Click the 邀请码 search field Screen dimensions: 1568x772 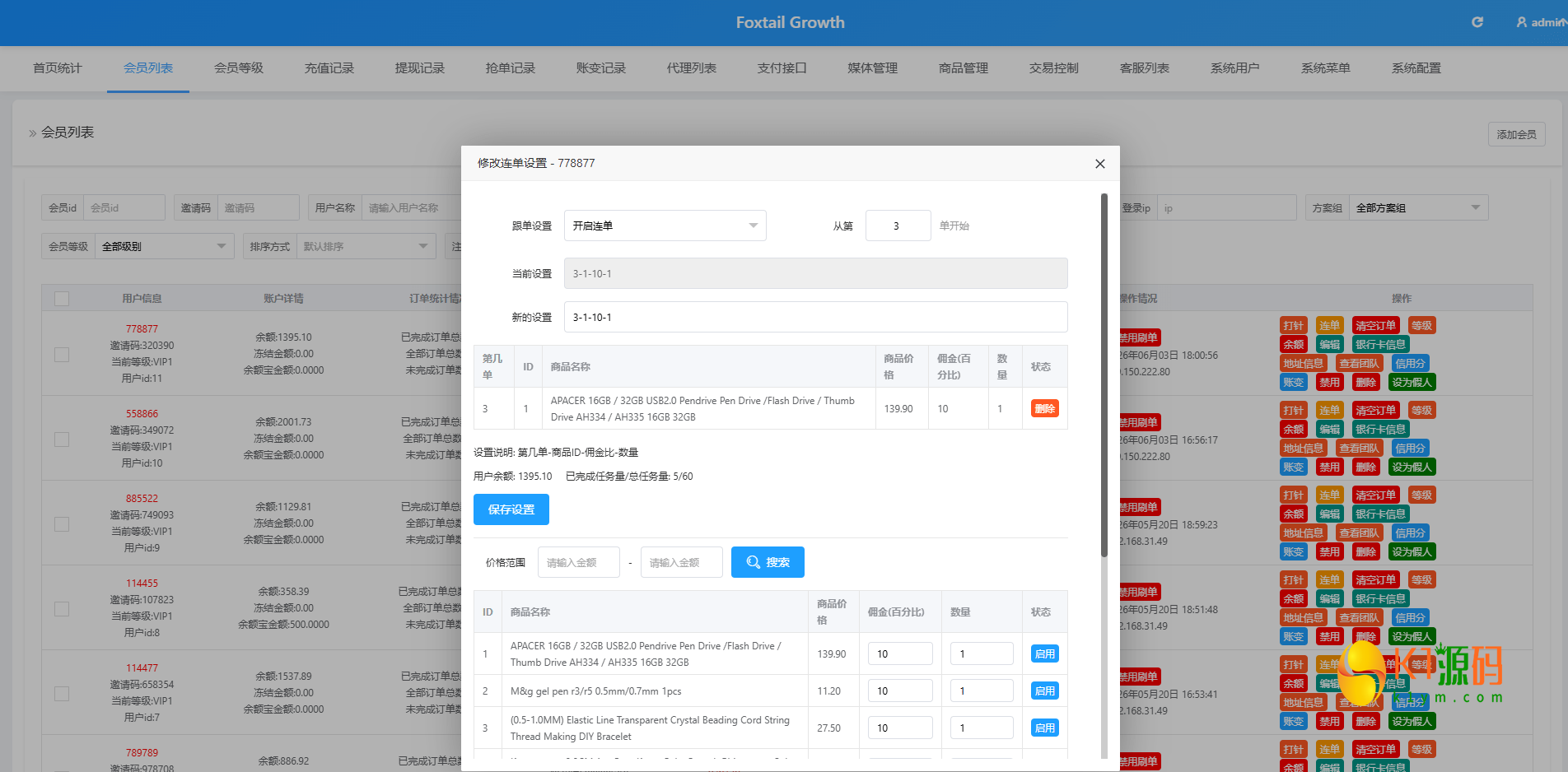click(258, 207)
